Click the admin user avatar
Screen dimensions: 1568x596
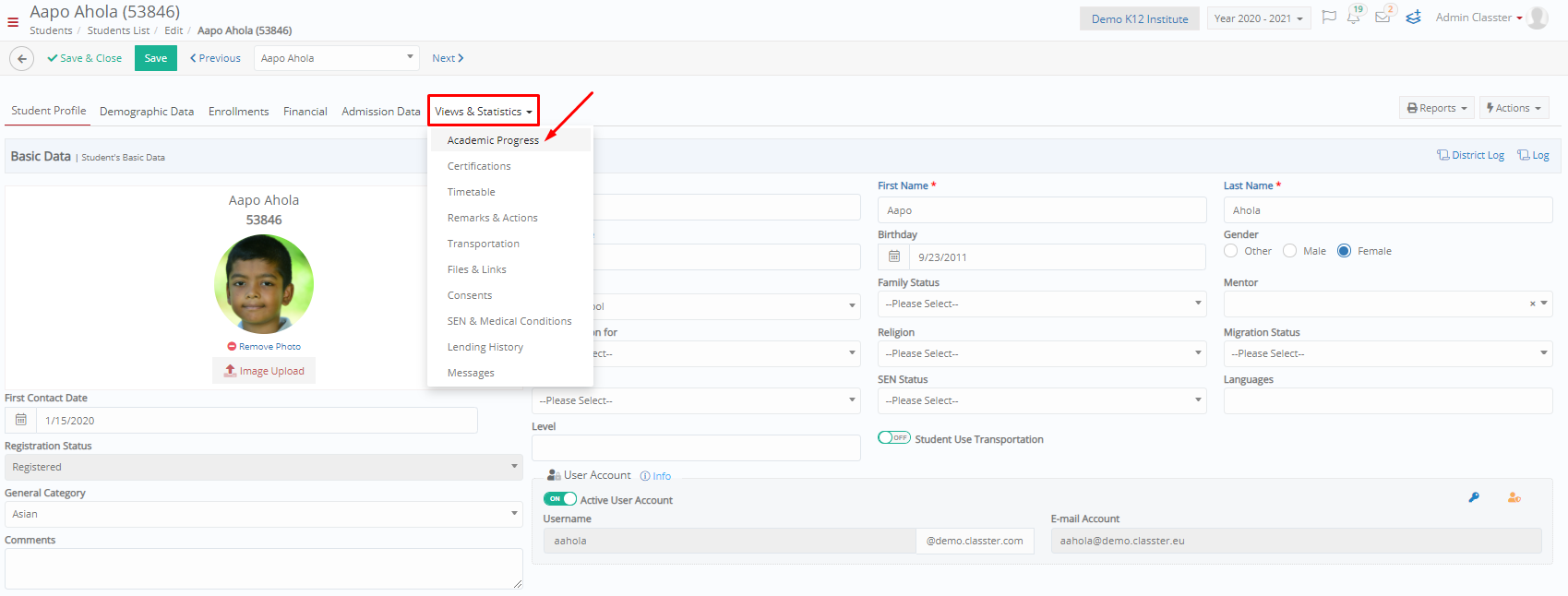coord(1537,18)
